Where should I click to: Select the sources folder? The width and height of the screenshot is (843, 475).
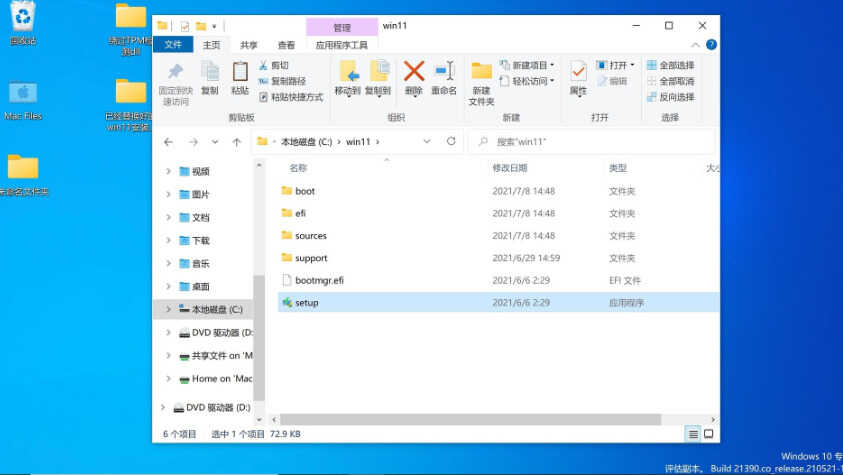(x=311, y=236)
